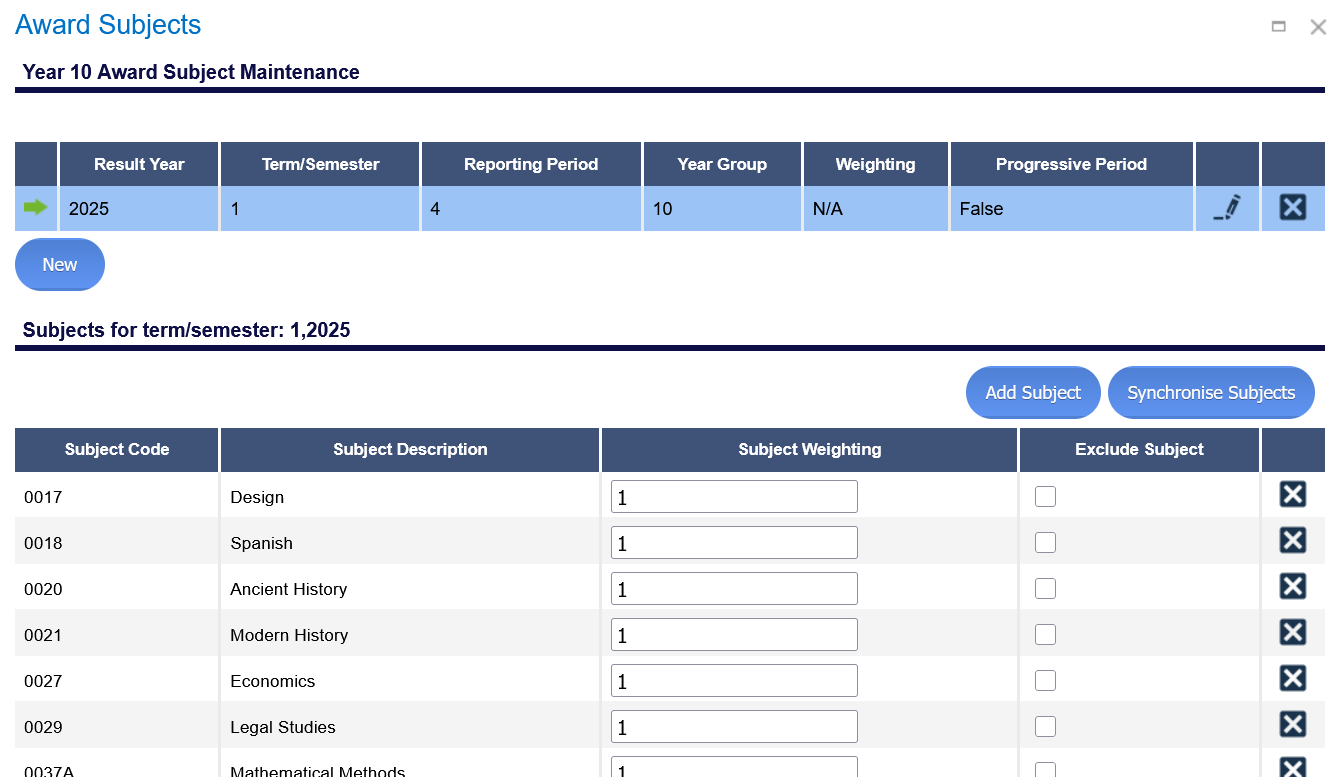The height and width of the screenshot is (777, 1334).
Task: Remove the Ancient History subject row
Action: tap(1293, 586)
